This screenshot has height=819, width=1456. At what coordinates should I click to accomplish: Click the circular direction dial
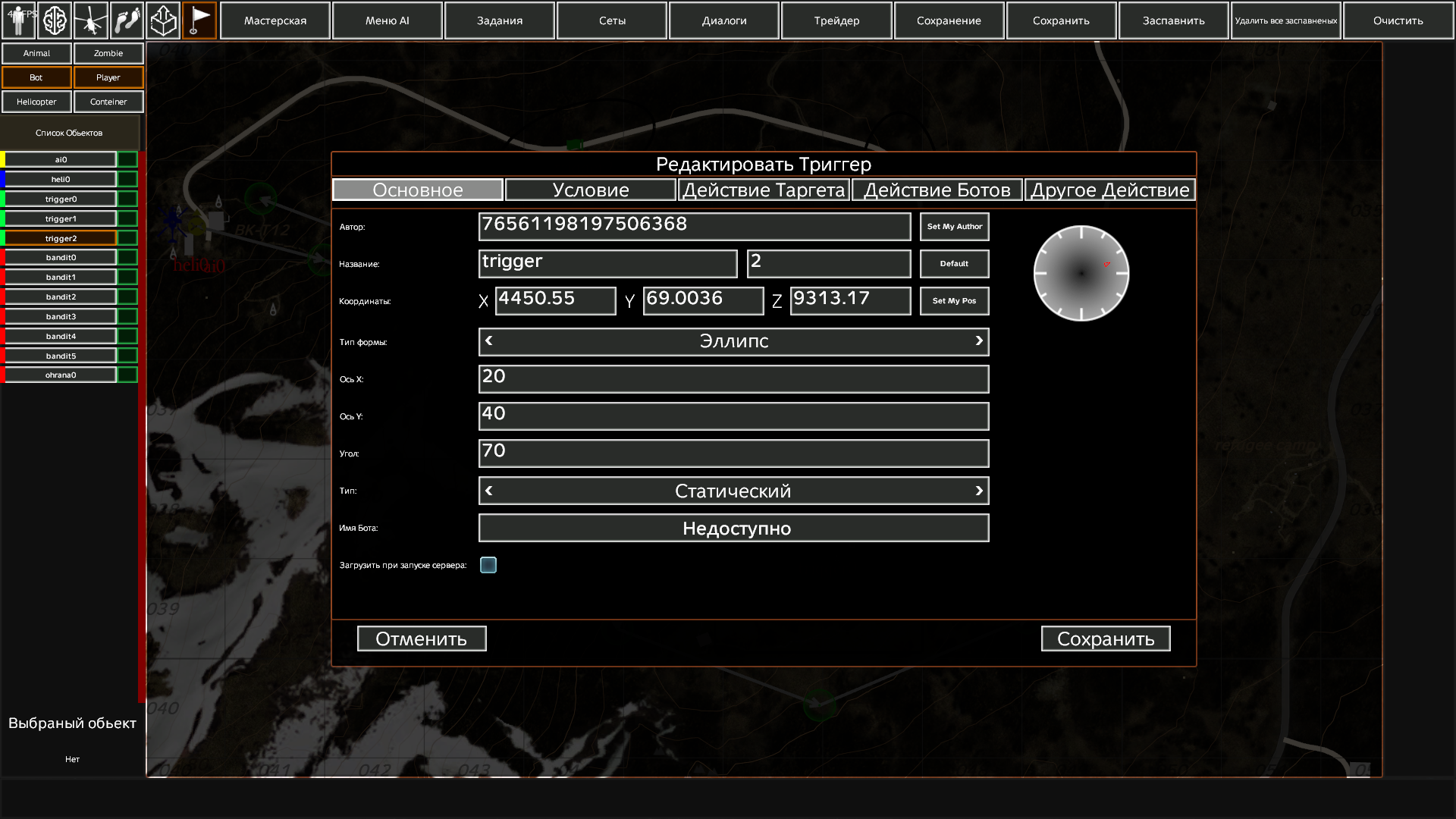coord(1081,273)
